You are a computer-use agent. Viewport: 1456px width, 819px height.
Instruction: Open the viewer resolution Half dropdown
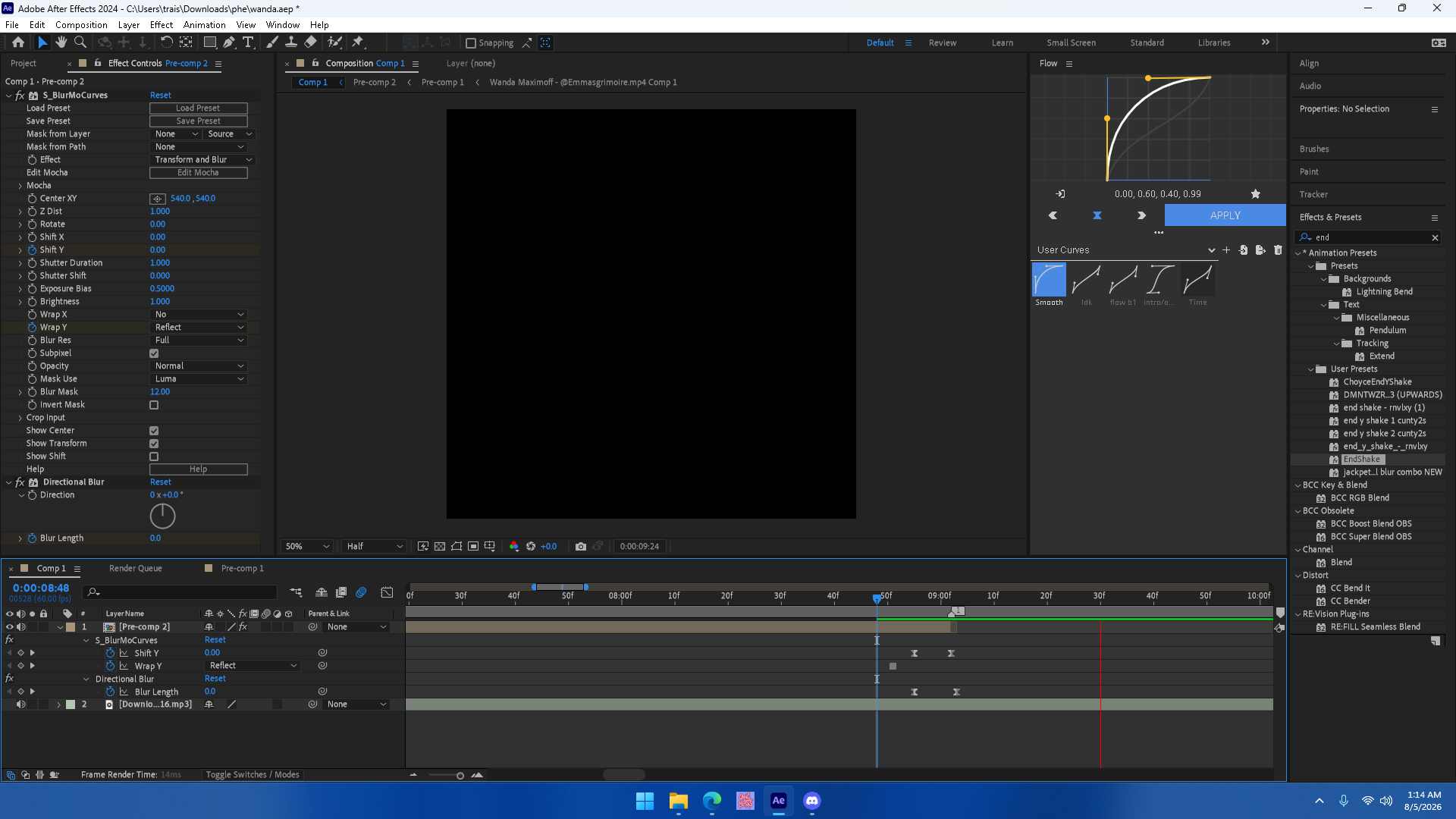[375, 546]
